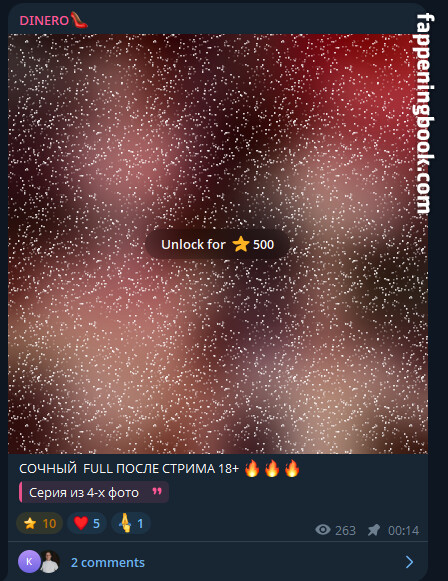Open the quoted reply Серия из 4-х фото
The height and width of the screenshot is (581, 448).
pos(94,492)
